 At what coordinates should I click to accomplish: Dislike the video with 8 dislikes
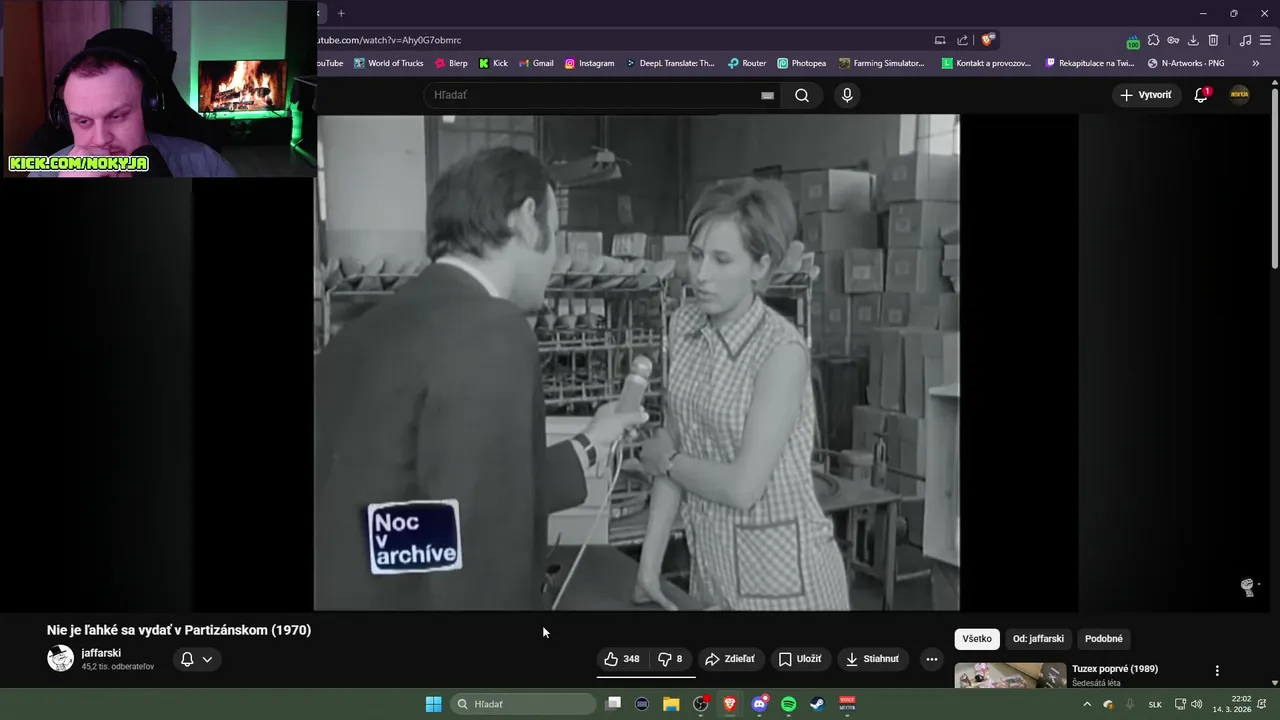point(670,659)
